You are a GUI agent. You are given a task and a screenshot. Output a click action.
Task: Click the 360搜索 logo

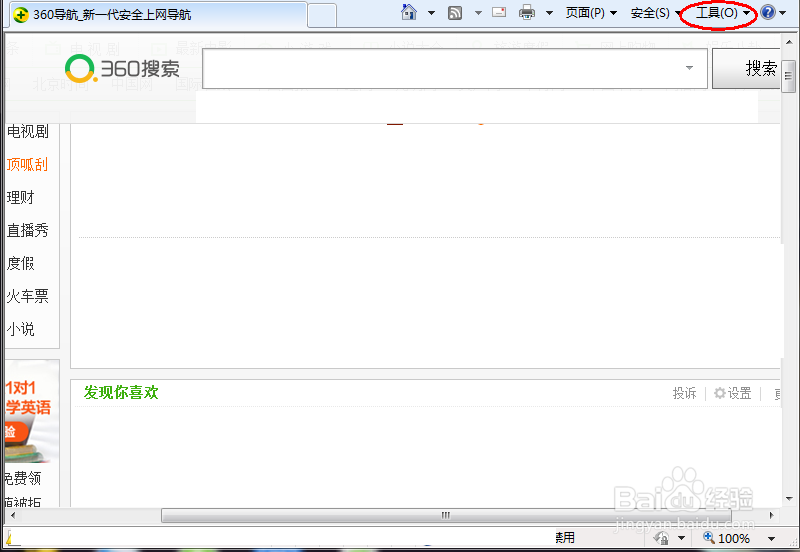pos(122,69)
